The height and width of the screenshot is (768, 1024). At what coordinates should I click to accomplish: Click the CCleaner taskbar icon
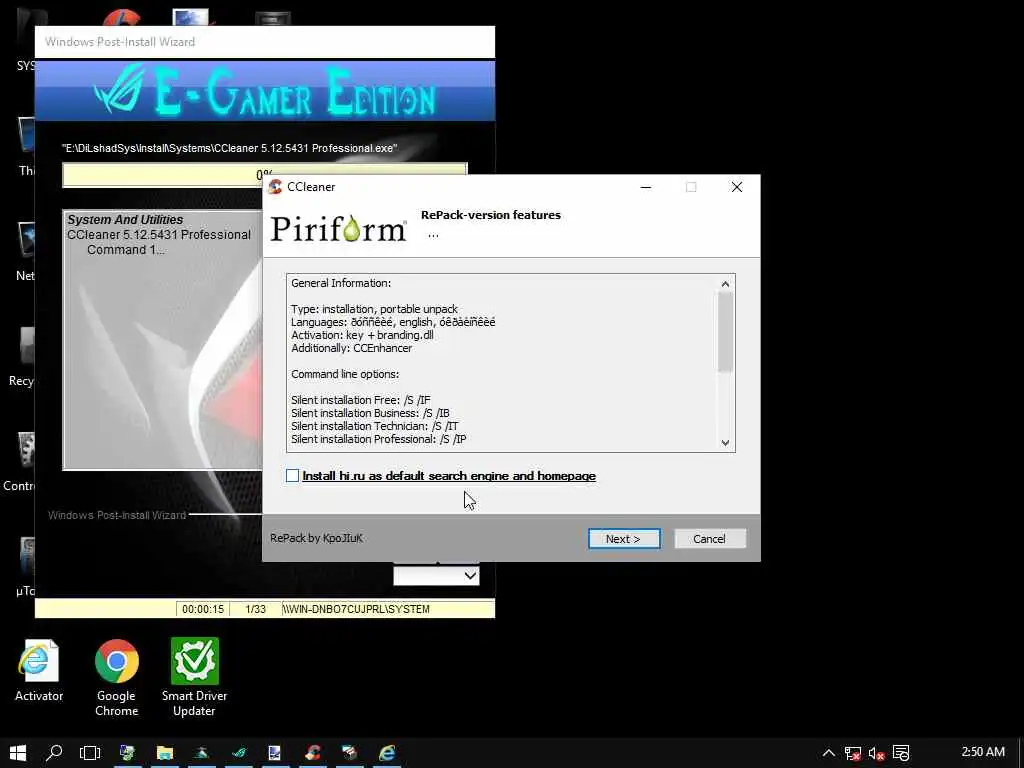[313, 753]
